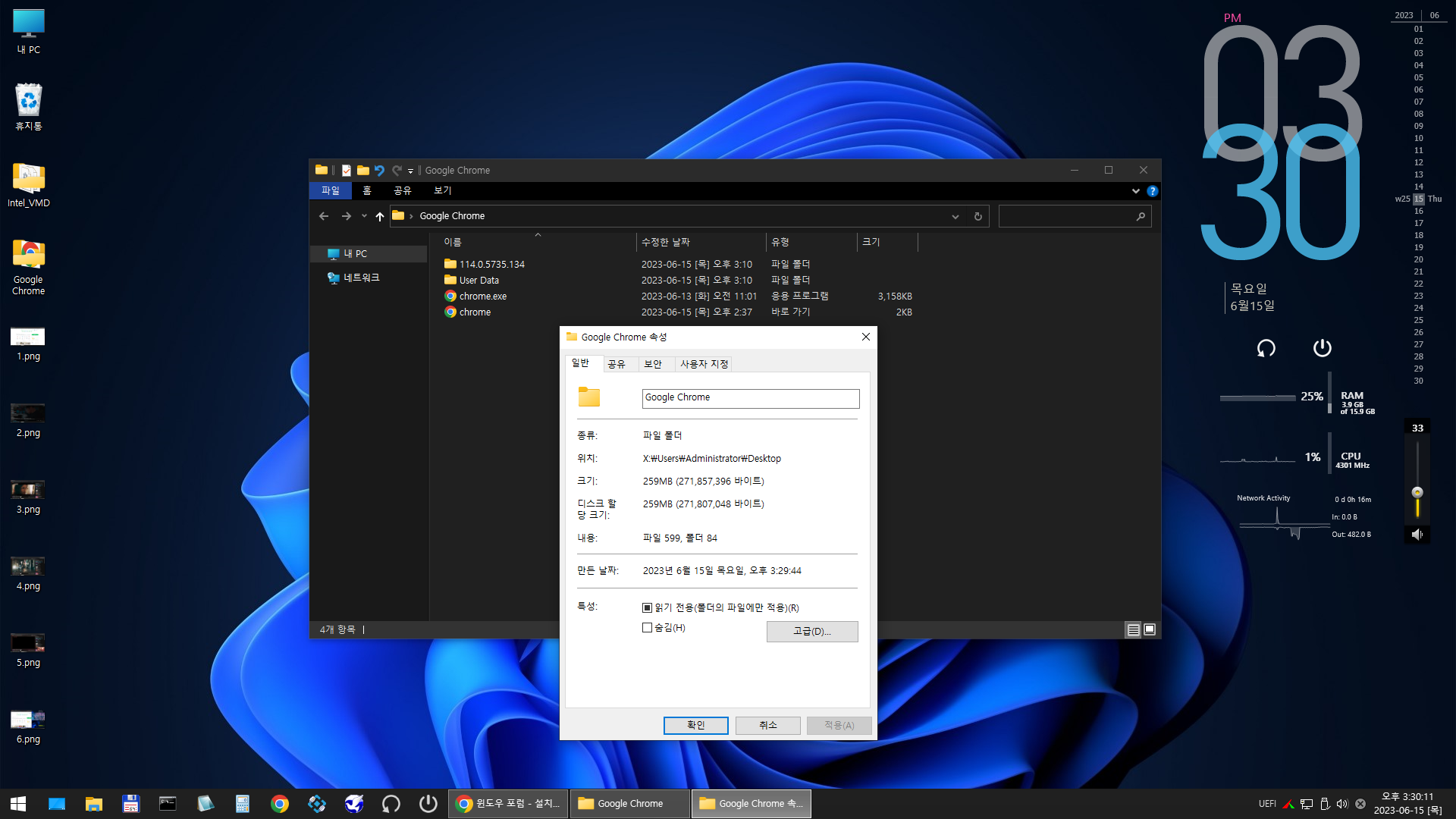
Task: Switch to details view layout icon
Action: (x=1133, y=630)
